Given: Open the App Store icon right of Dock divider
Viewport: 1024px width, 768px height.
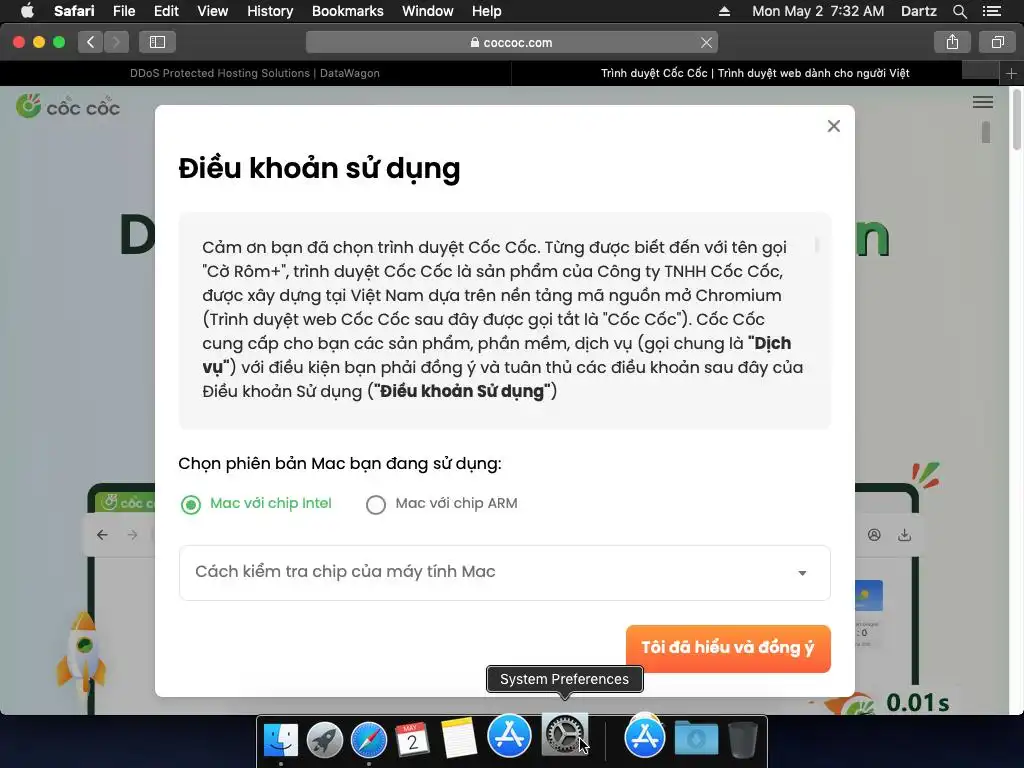Looking at the screenshot, I should coord(645,736).
